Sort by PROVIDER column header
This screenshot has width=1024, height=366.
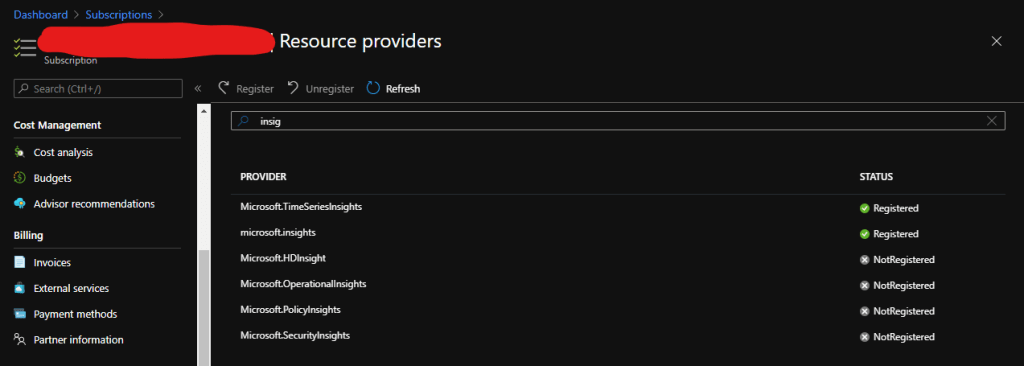coord(263,177)
